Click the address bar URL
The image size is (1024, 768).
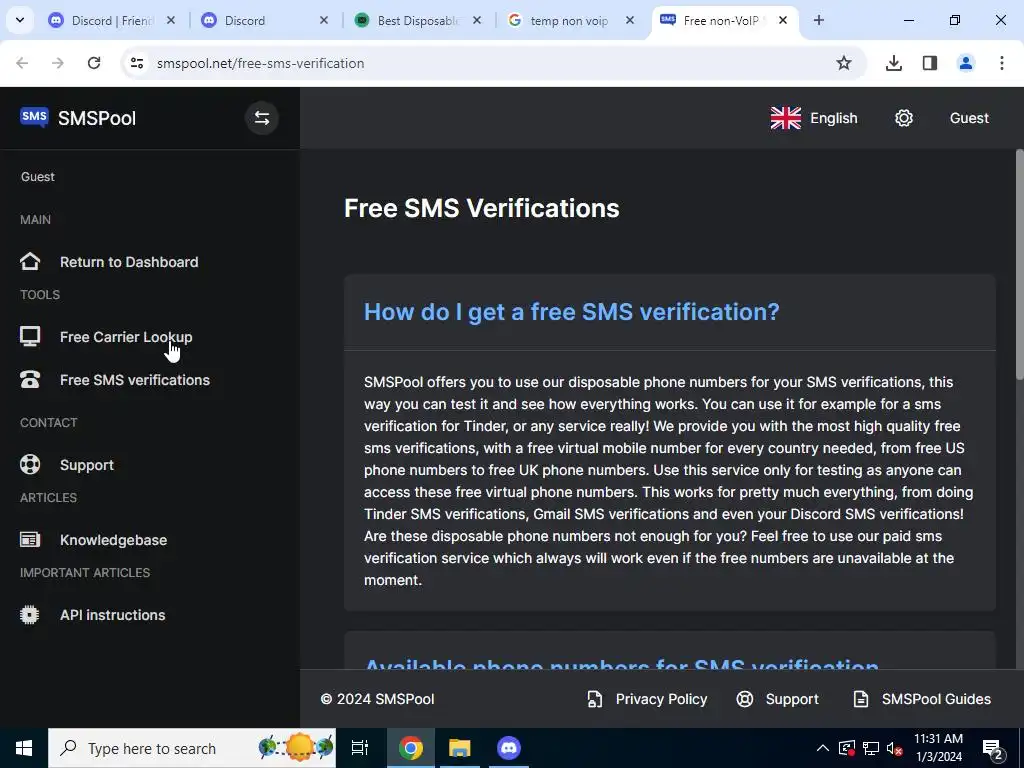tap(261, 63)
